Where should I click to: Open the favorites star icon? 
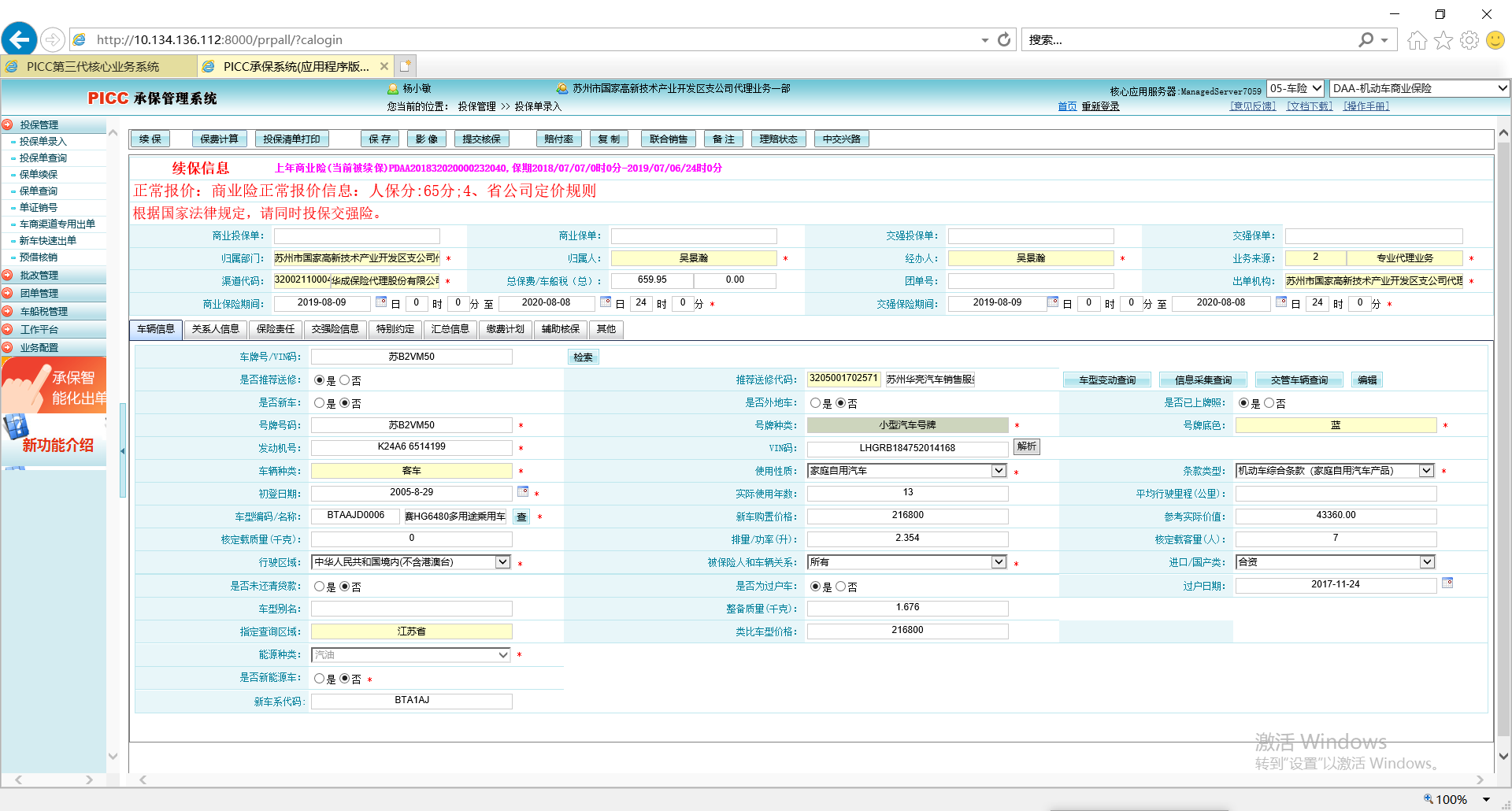click(x=1443, y=40)
